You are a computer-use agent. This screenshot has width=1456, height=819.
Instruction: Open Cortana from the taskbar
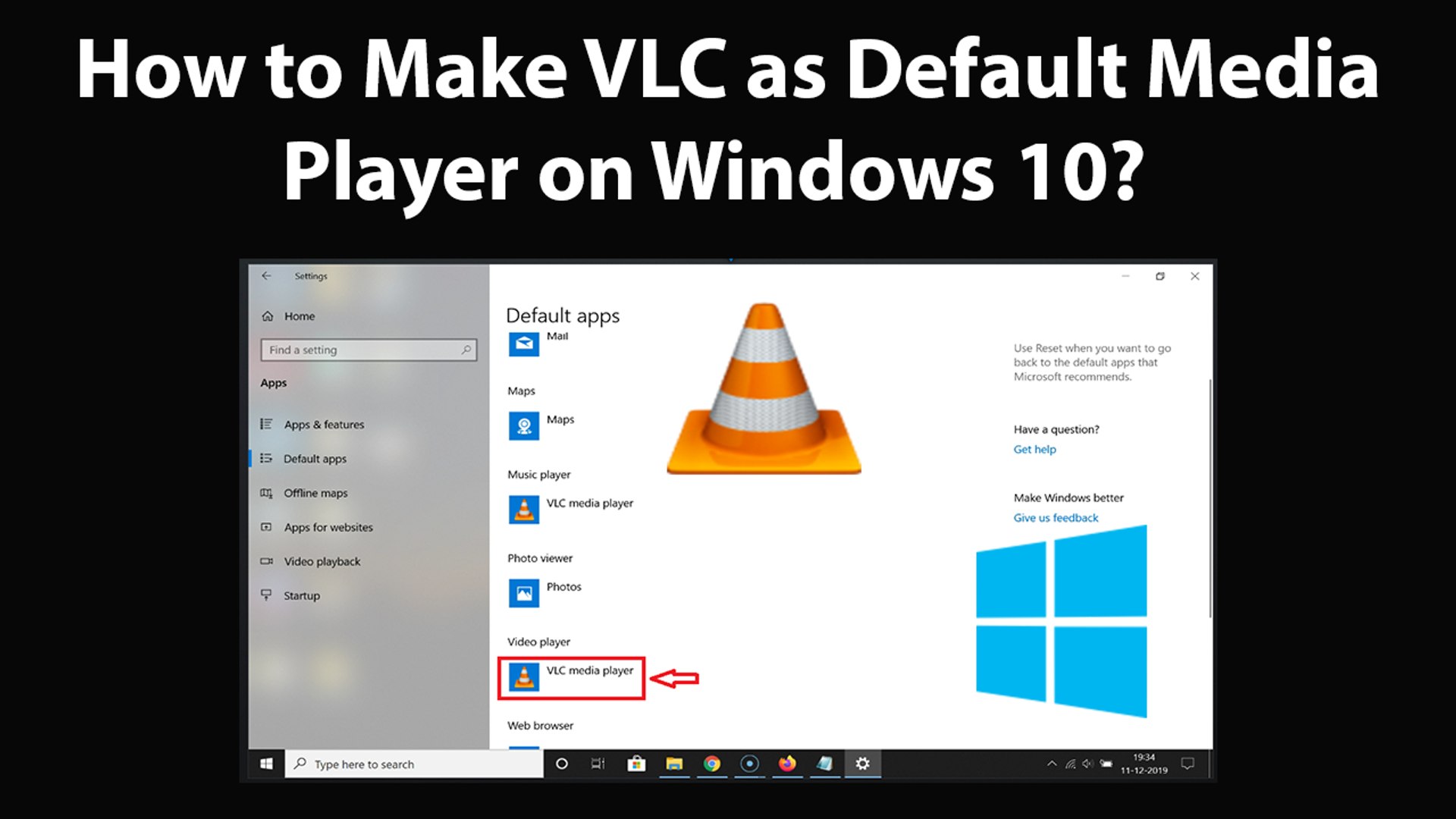562,764
